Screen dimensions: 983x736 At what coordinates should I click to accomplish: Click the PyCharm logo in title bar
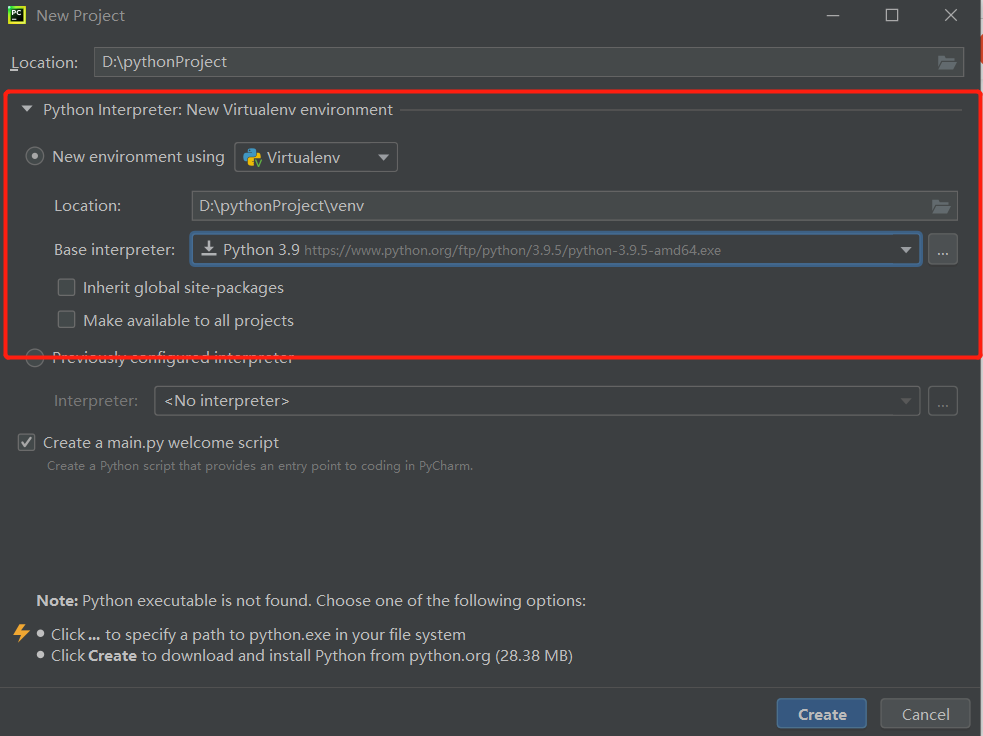click(17, 15)
